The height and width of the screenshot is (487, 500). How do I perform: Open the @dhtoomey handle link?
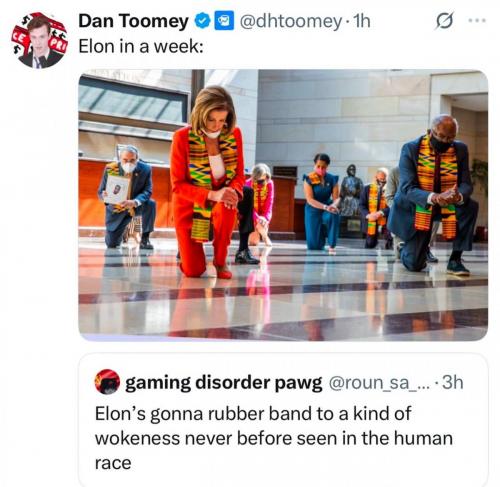point(291,21)
